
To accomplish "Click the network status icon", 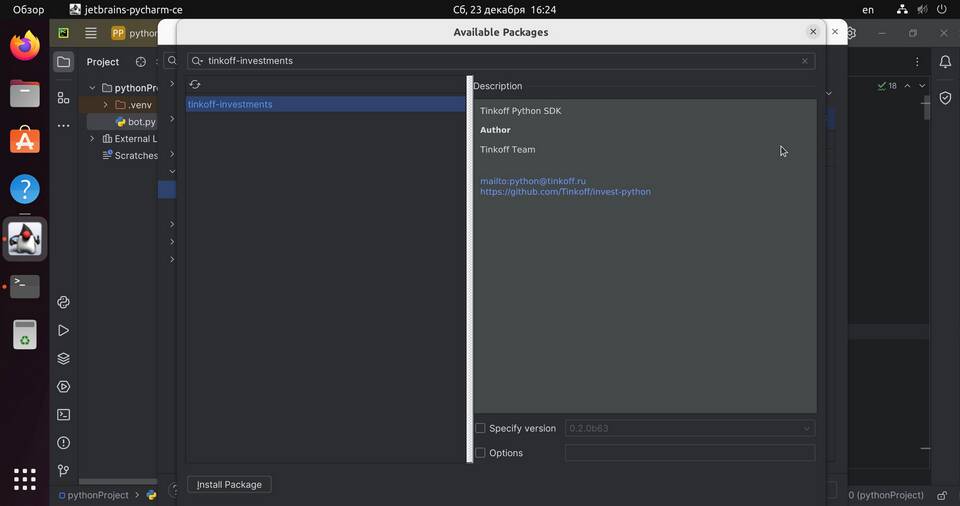I will coord(902,9).
